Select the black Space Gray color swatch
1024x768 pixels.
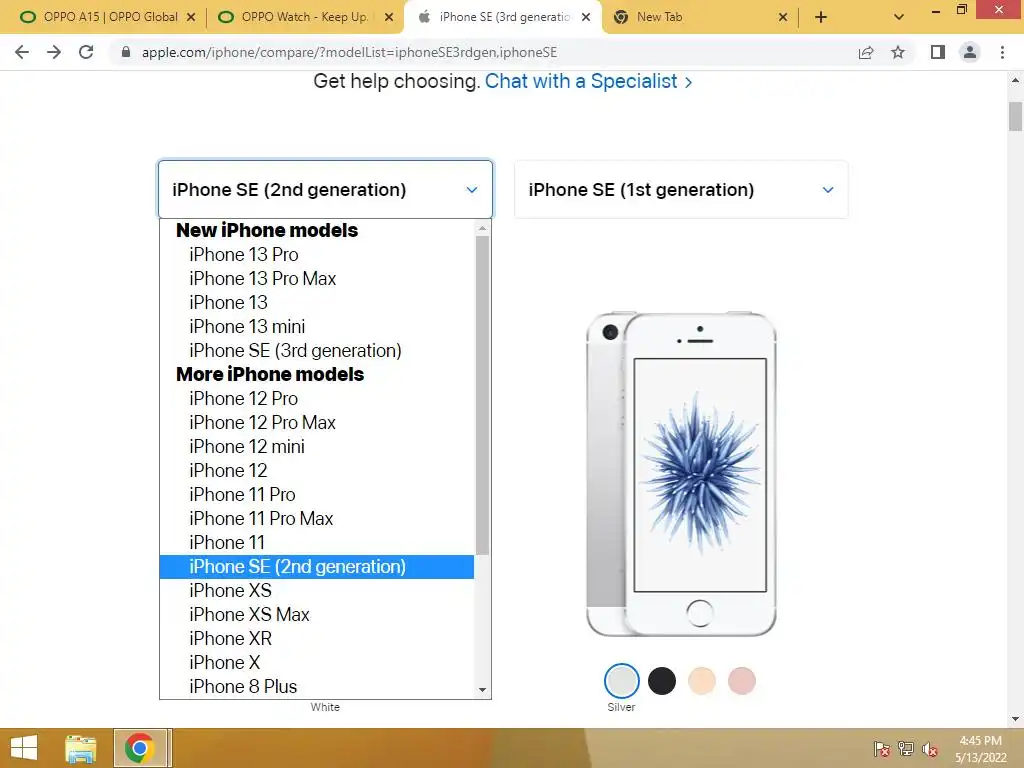(x=662, y=681)
